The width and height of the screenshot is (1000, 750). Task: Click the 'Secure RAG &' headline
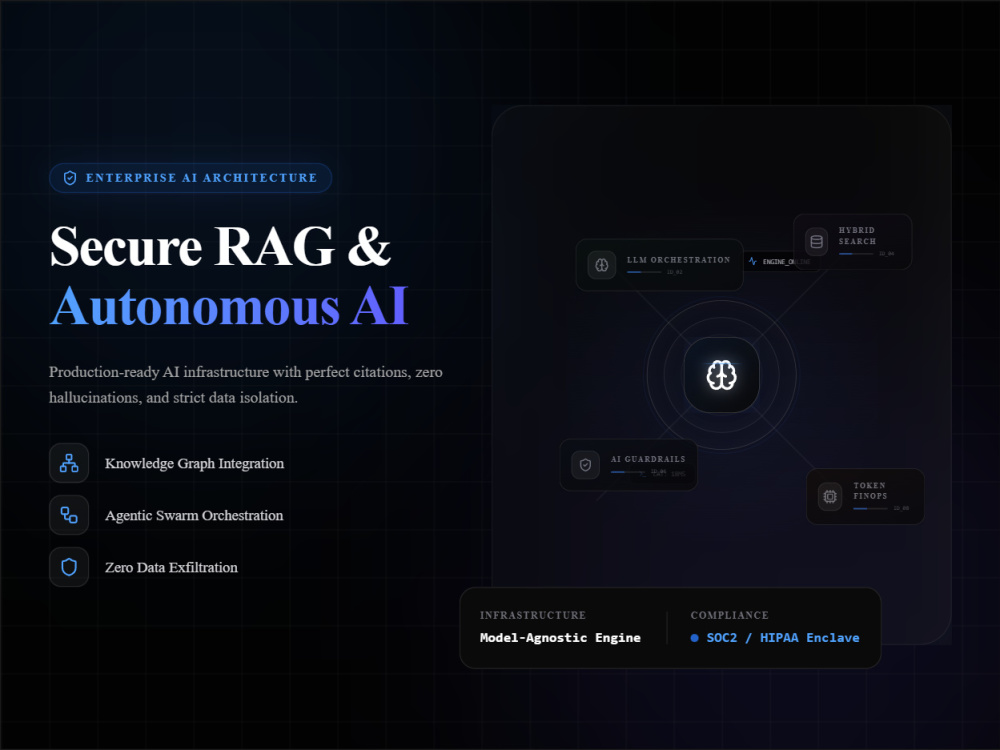click(220, 246)
